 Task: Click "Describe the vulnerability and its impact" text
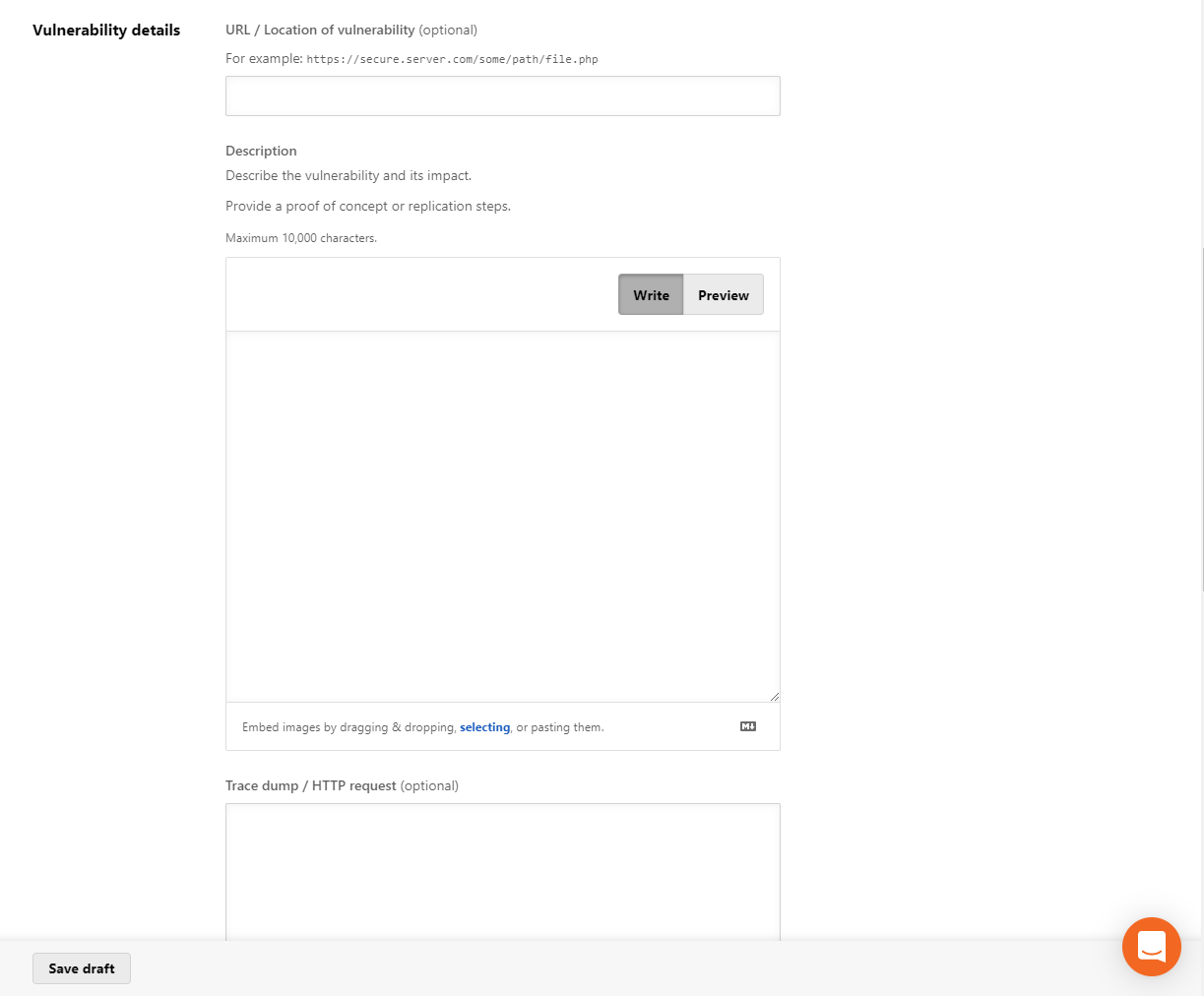tap(349, 175)
